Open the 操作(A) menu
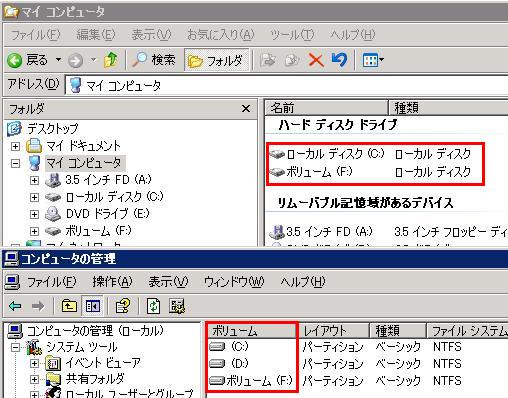The image size is (508, 398). tap(112, 282)
